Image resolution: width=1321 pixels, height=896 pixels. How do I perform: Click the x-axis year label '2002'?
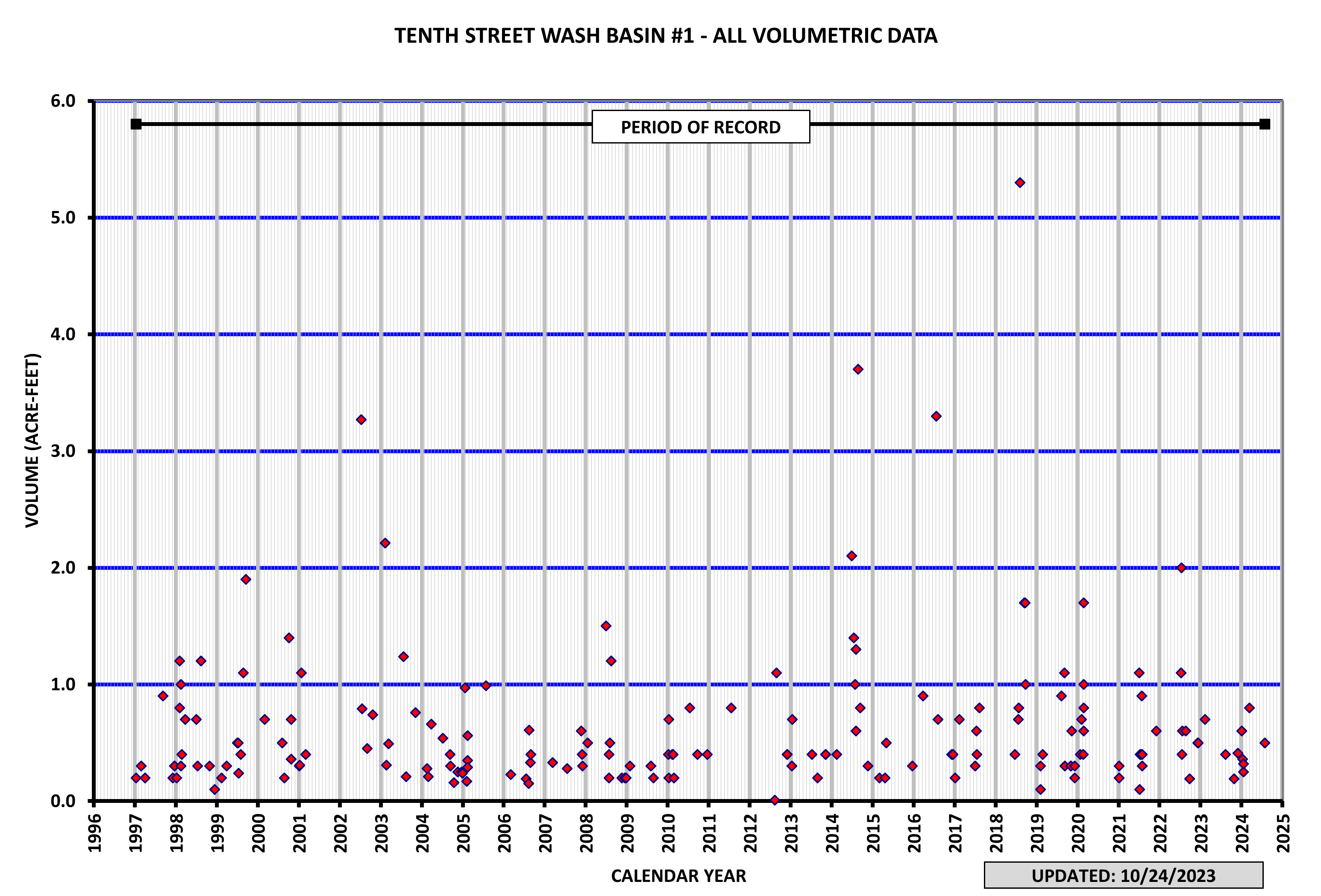(x=340, y=833)
